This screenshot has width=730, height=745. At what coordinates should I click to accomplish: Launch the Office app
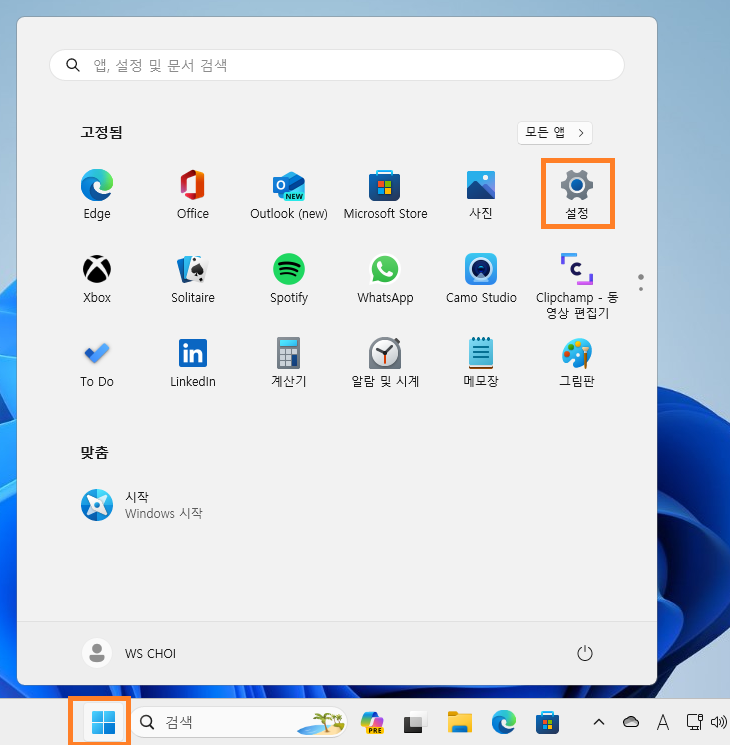click(192, 194)
